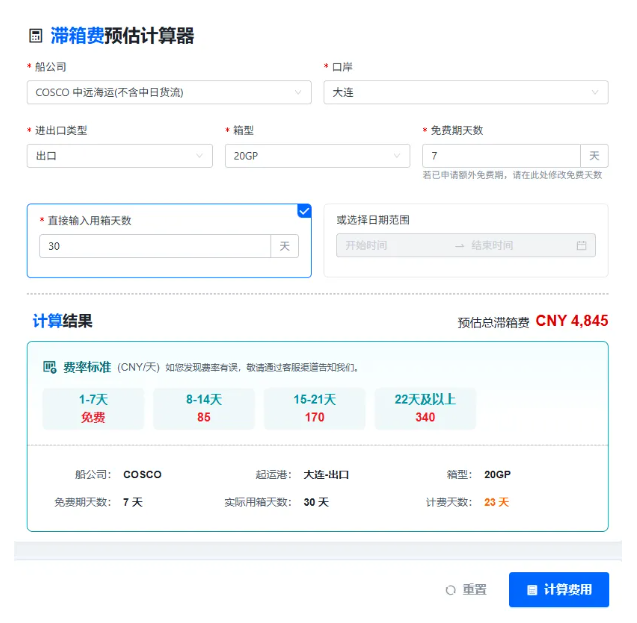Expand the 箱型 dropdown showing 20GP
Screen dimensions: 637x623
(317, 156)
